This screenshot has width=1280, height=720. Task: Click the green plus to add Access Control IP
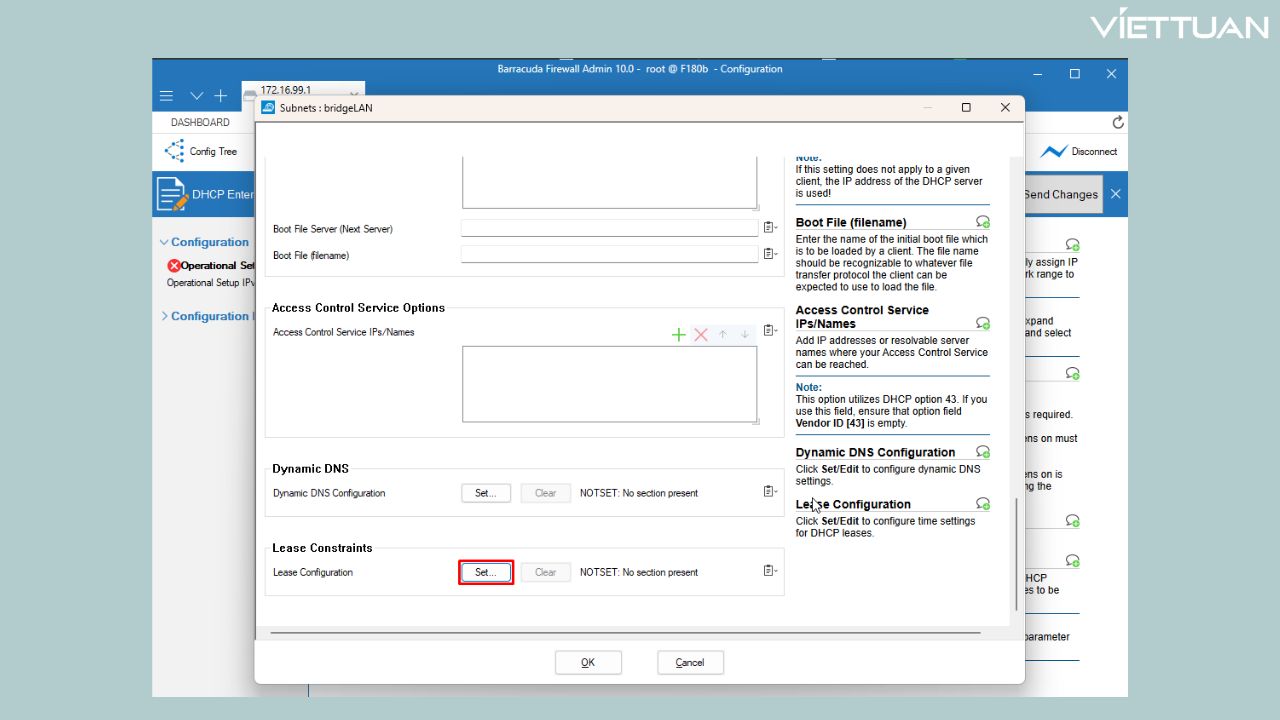tap(678, 334)
